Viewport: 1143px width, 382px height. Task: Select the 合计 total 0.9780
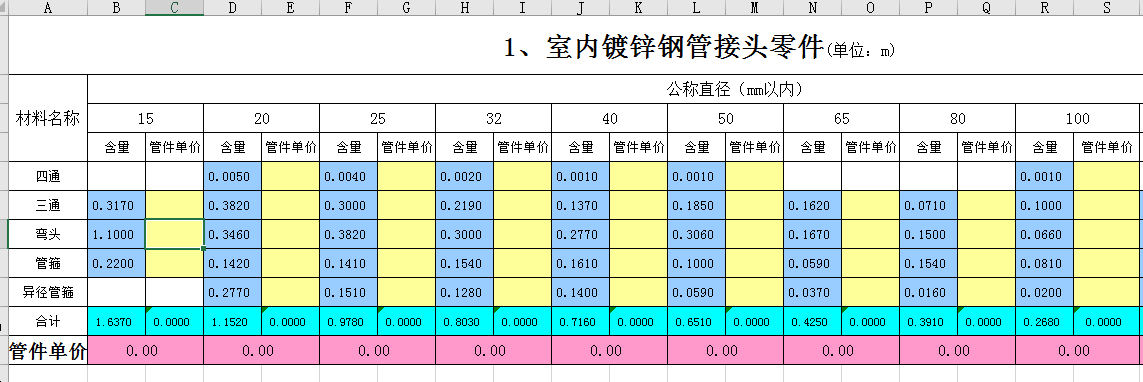348,321
